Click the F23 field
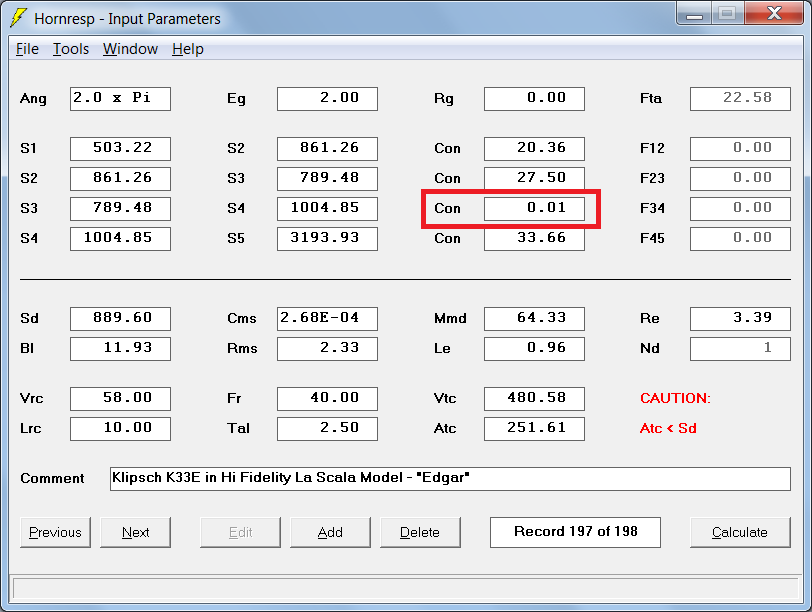 741,179
